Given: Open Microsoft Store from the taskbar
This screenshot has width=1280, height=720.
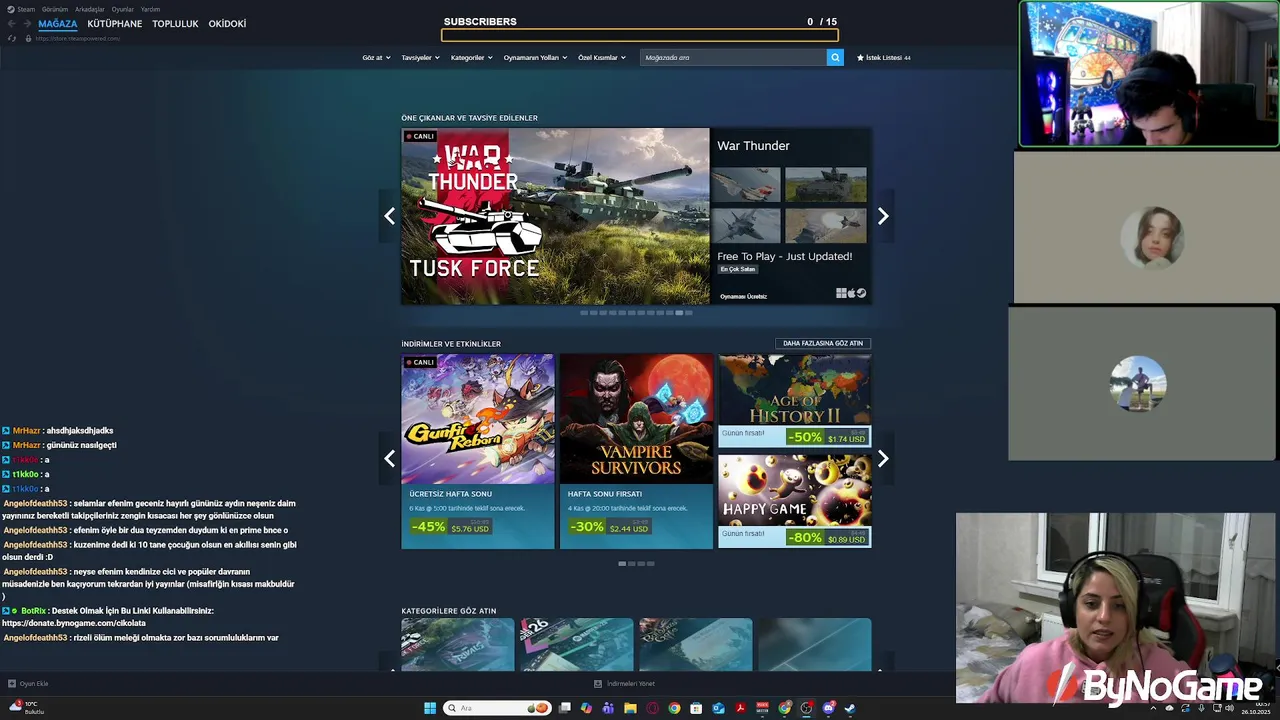Looking at the screenshot, I should click(x=696, y=708).
